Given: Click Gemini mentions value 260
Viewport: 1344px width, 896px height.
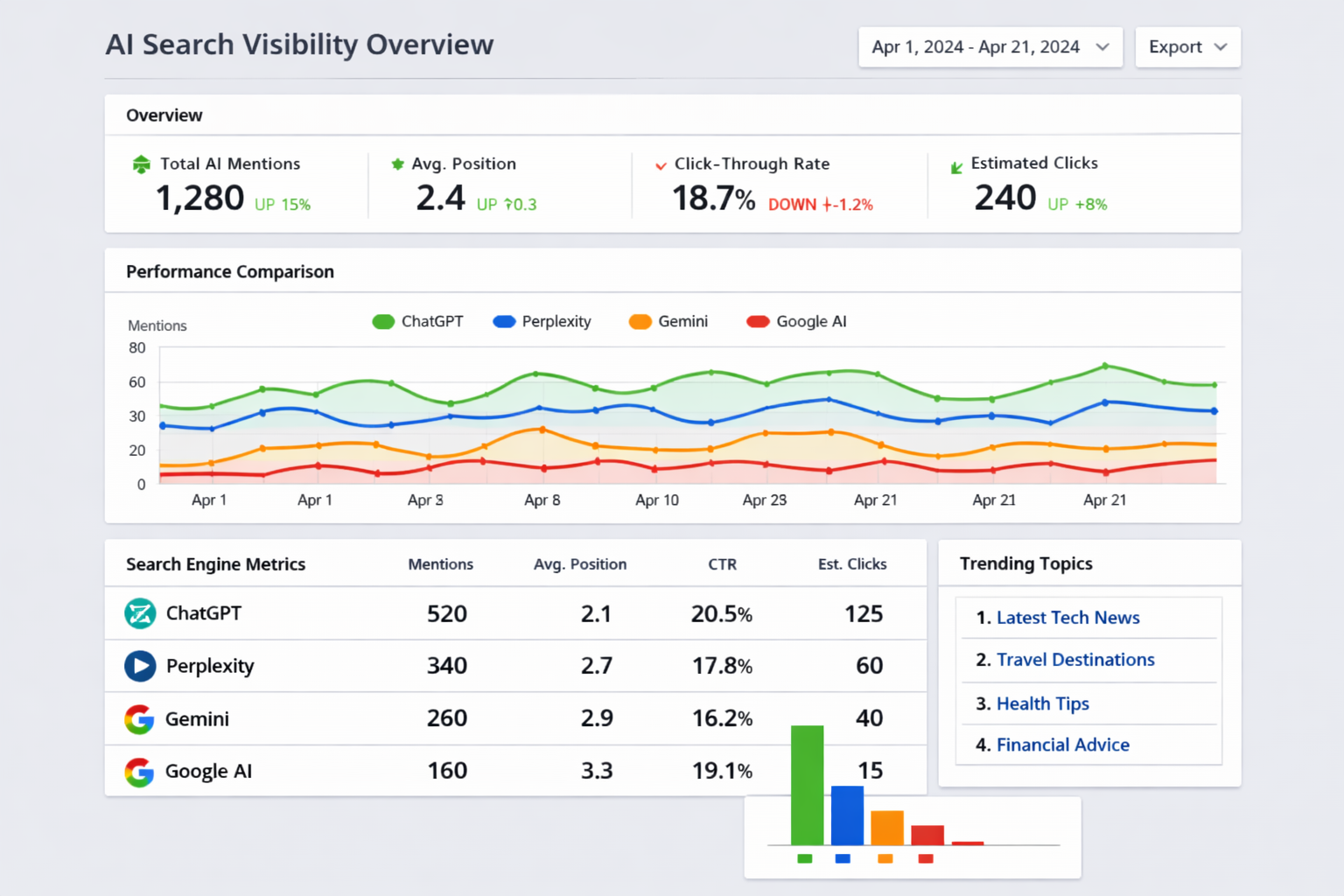Looking at the screenshot, I should [446, 718].
